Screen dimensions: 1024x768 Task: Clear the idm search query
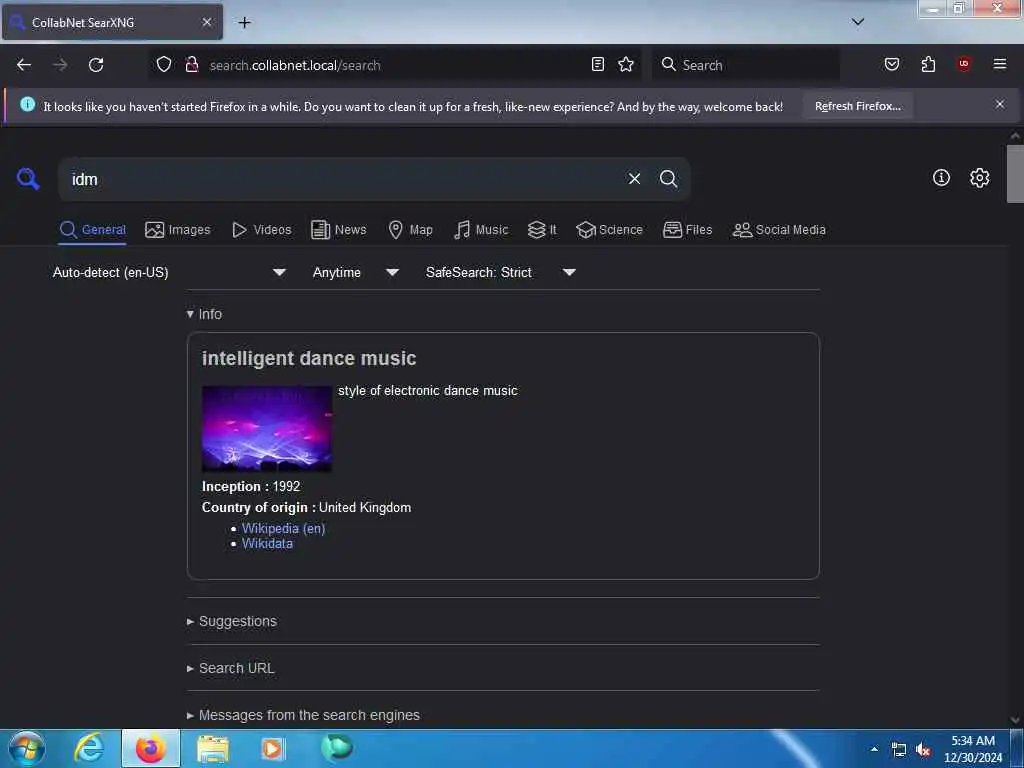[634, 178]
